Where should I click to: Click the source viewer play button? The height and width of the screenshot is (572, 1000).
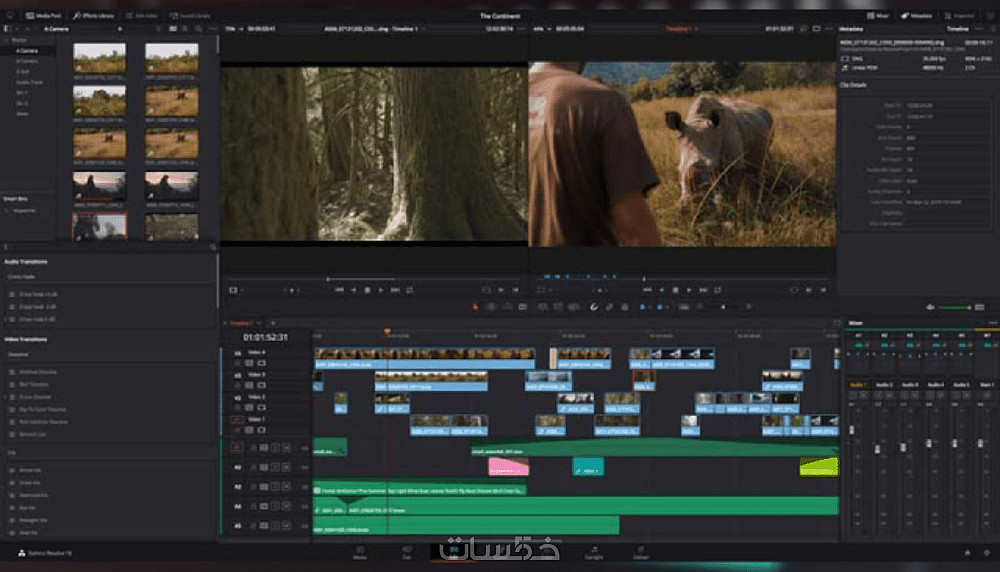tap(381, 290)
